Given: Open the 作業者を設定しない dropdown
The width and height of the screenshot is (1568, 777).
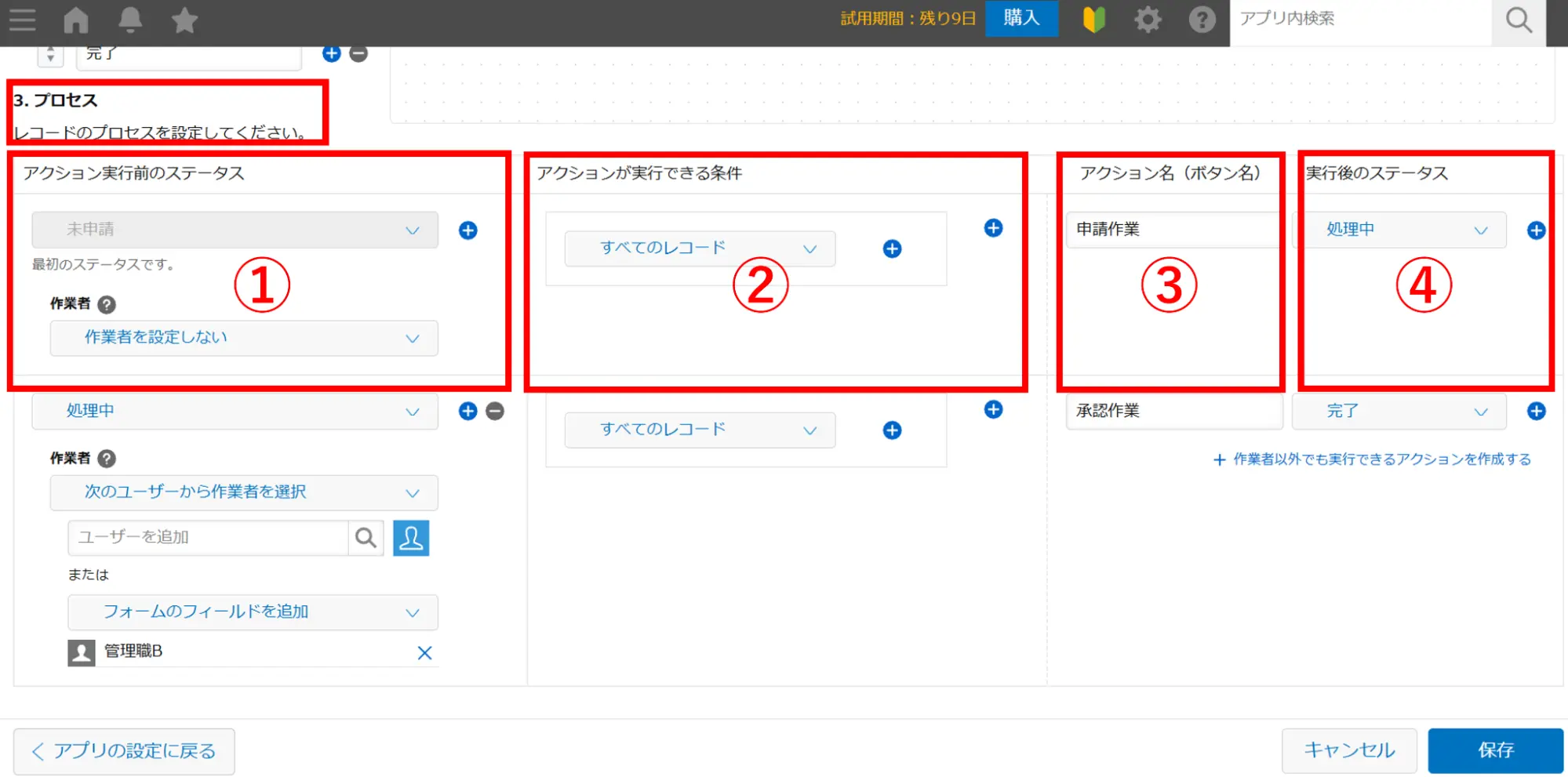Looking at the screenshot, I should click(x=243, y=338).
